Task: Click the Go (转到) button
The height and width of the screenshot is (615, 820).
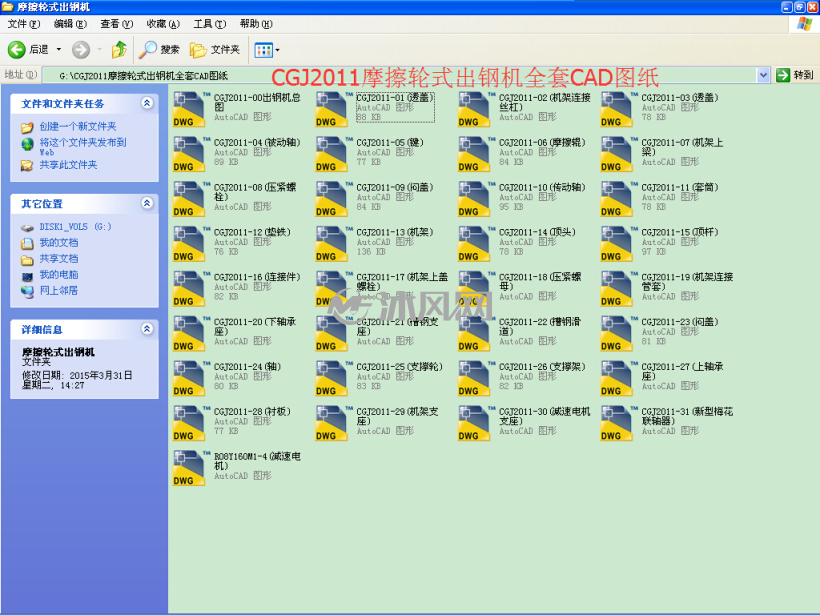Action: [795, 75]
